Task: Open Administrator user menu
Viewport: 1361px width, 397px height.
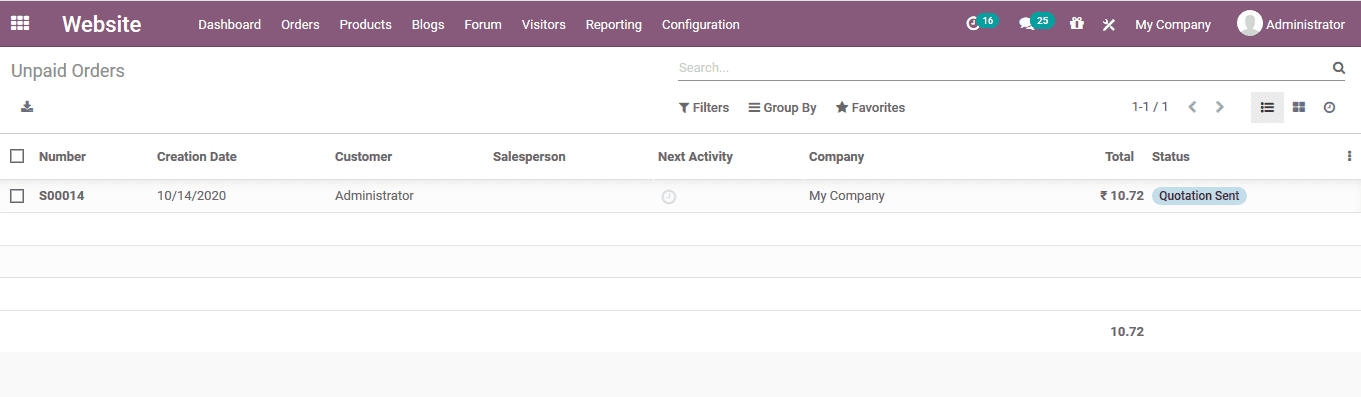Action: coord(1291,24)
